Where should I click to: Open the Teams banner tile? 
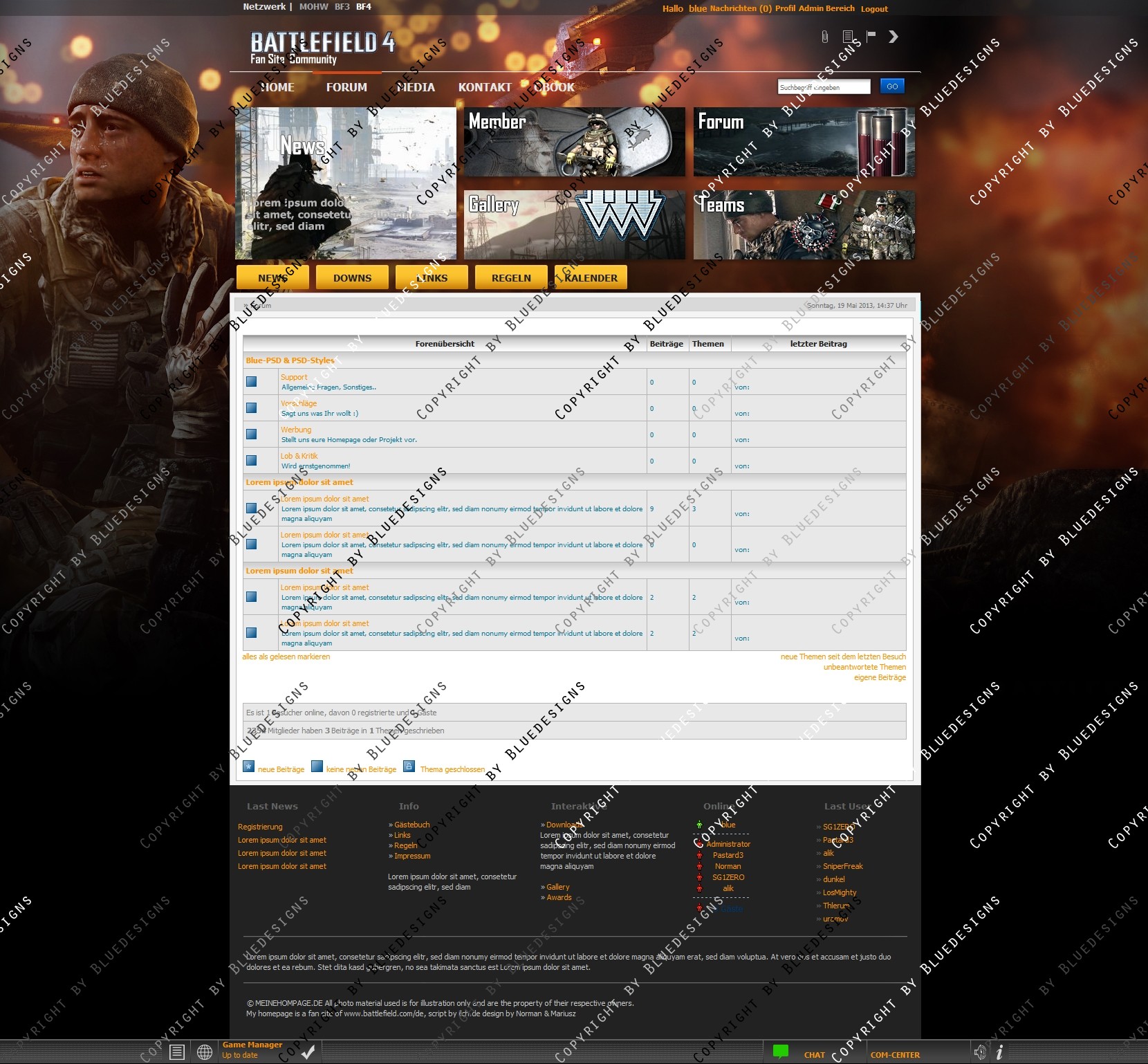tap(804, 225)
